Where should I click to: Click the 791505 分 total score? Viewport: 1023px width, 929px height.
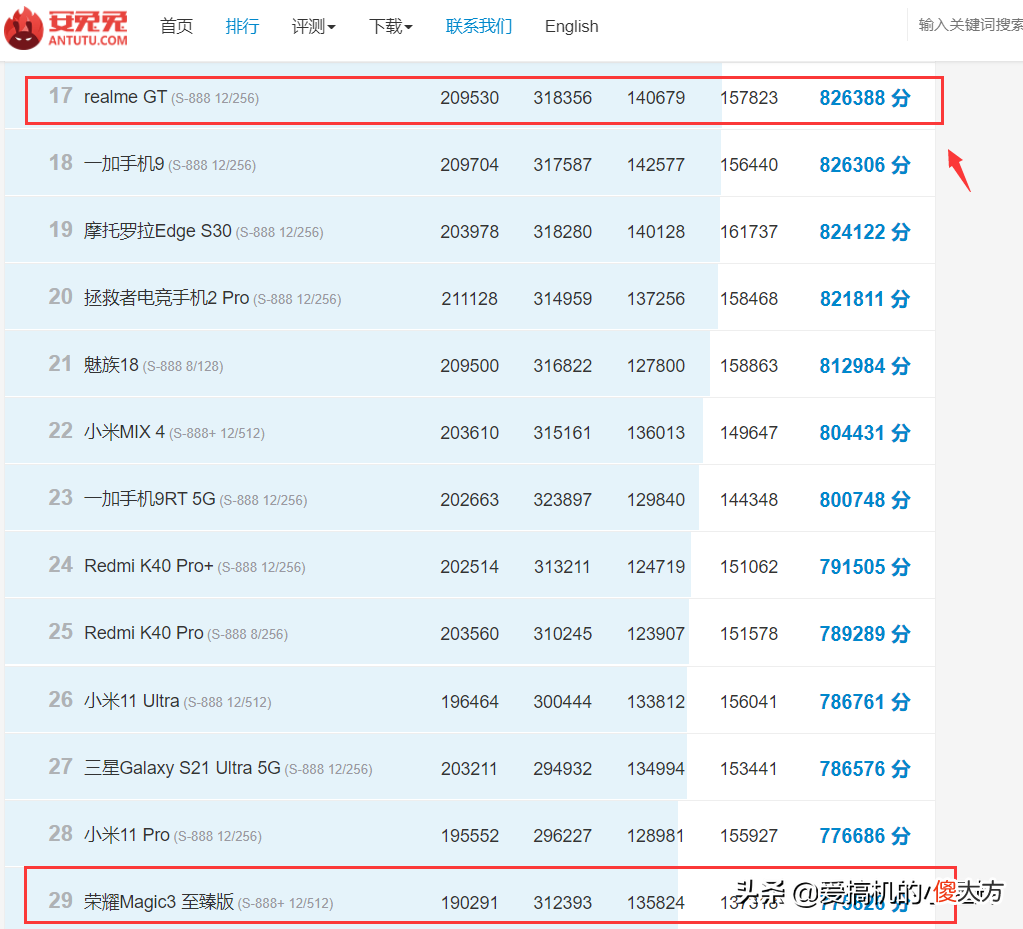(x=864, y=567)
